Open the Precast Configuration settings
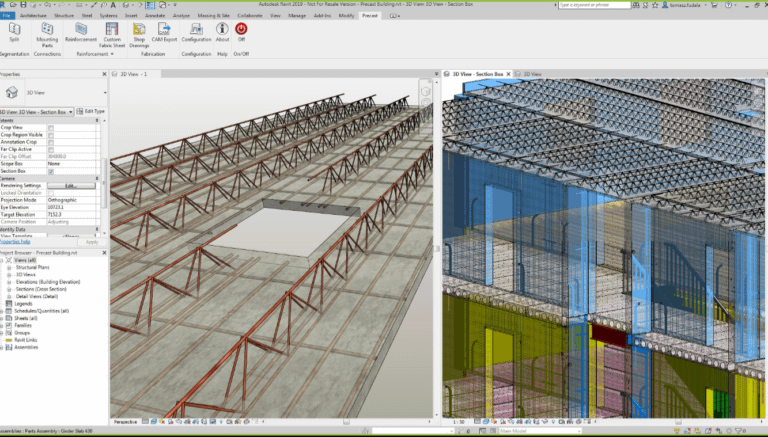768x437 pixels. coord(196,32)
